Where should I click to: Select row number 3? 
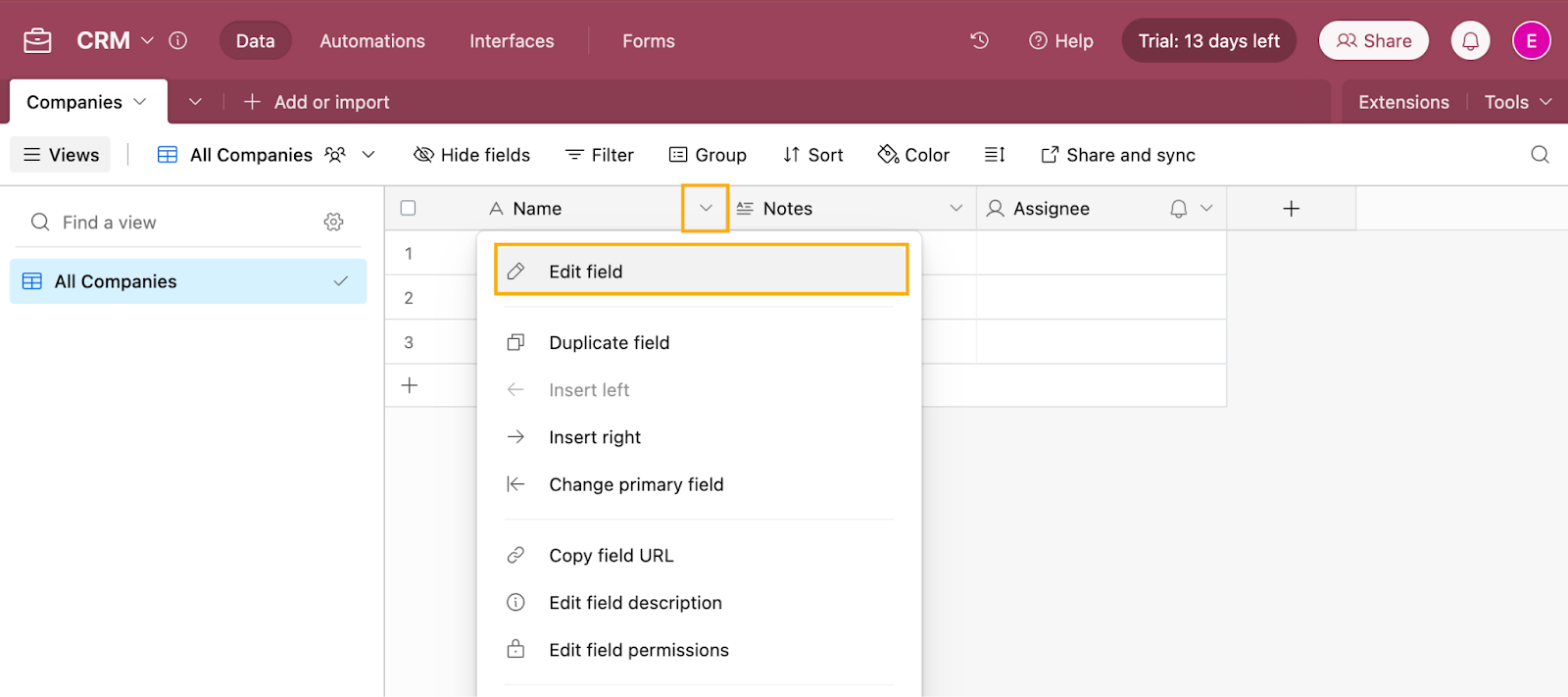(x=409, y=342)
